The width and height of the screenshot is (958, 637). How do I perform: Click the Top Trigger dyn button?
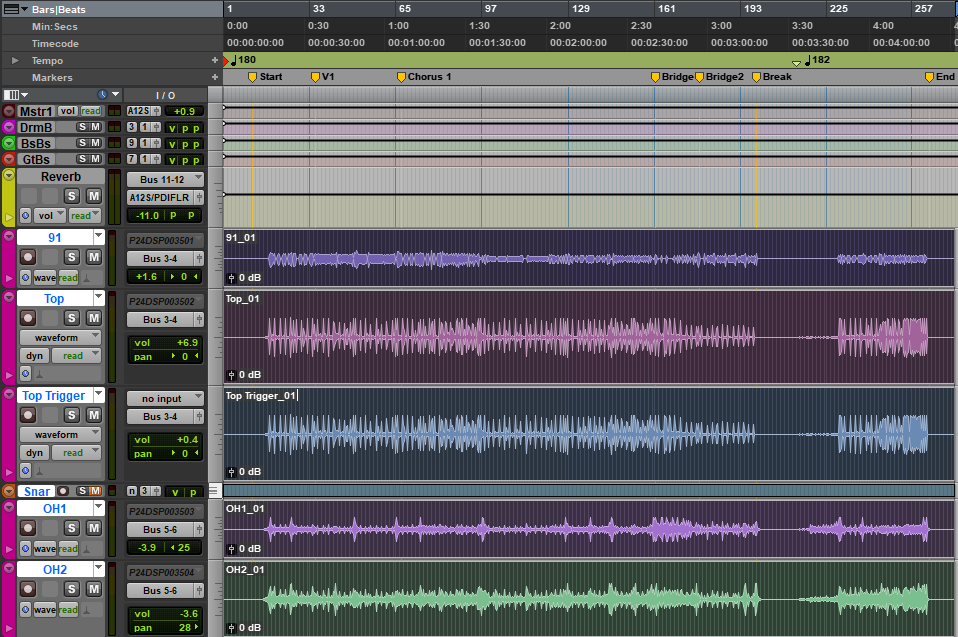[34, 453]
